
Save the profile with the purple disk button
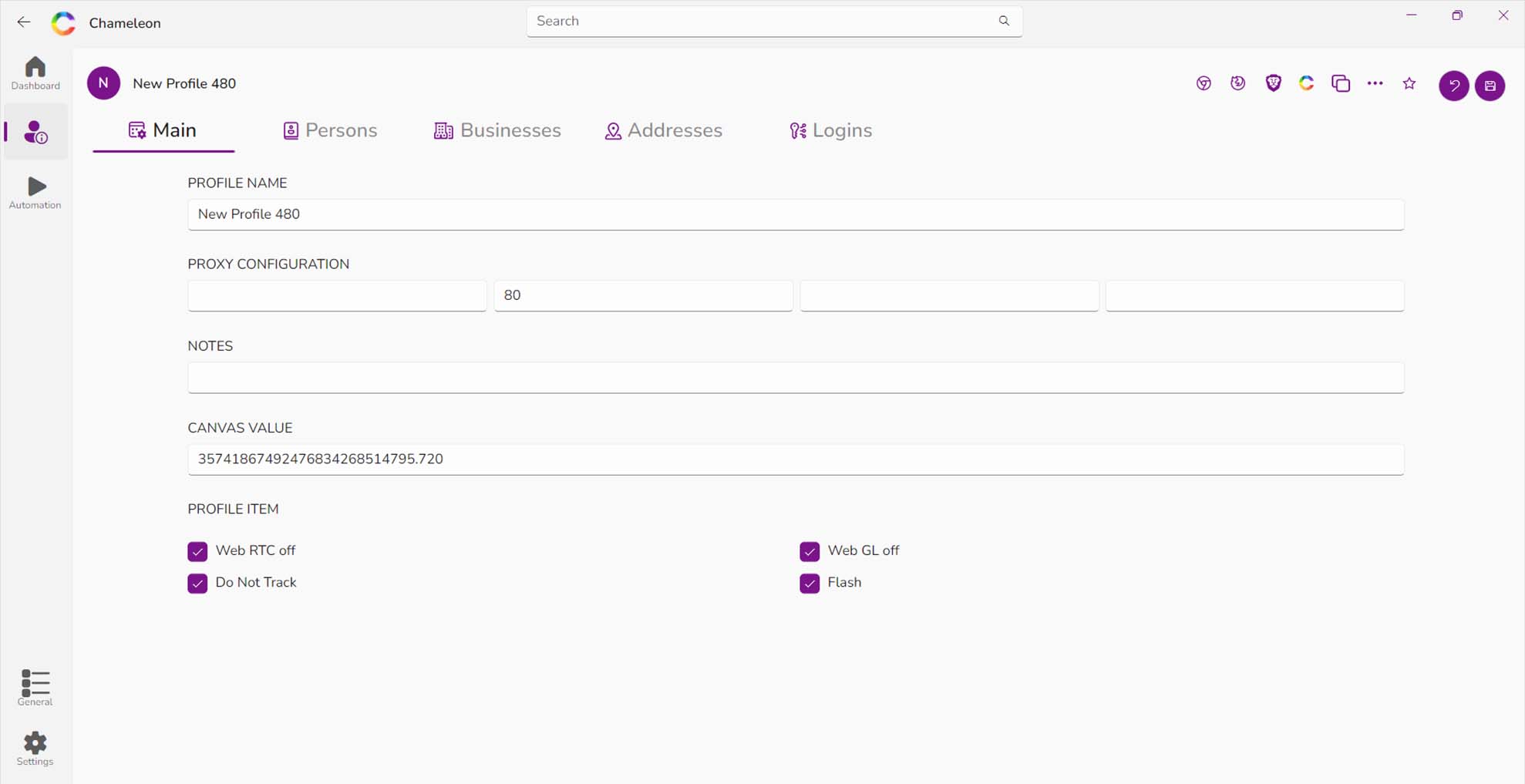coord(1490,86)
